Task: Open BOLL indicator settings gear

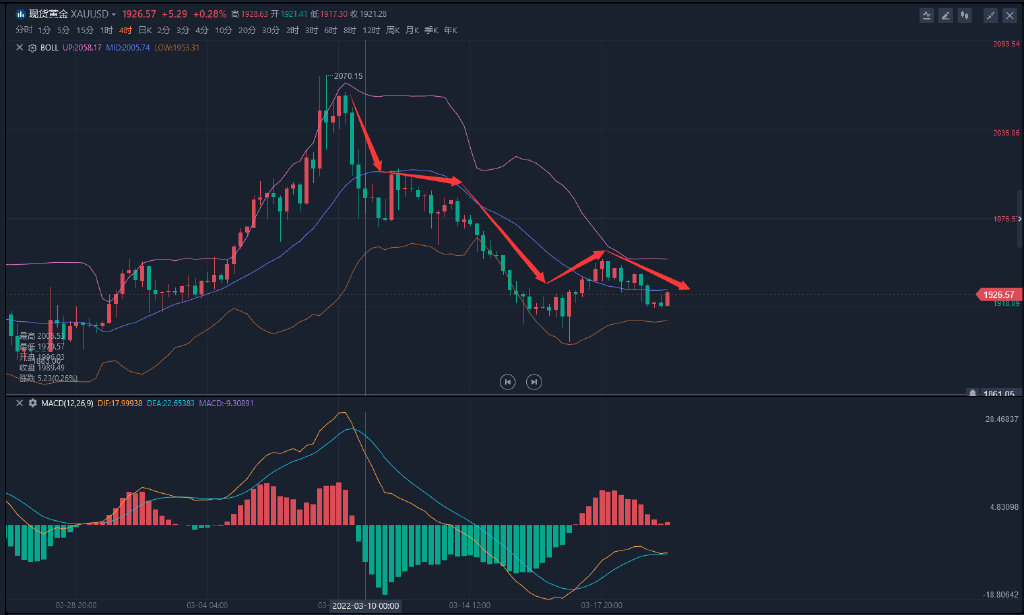Action: tap(31, 48)
